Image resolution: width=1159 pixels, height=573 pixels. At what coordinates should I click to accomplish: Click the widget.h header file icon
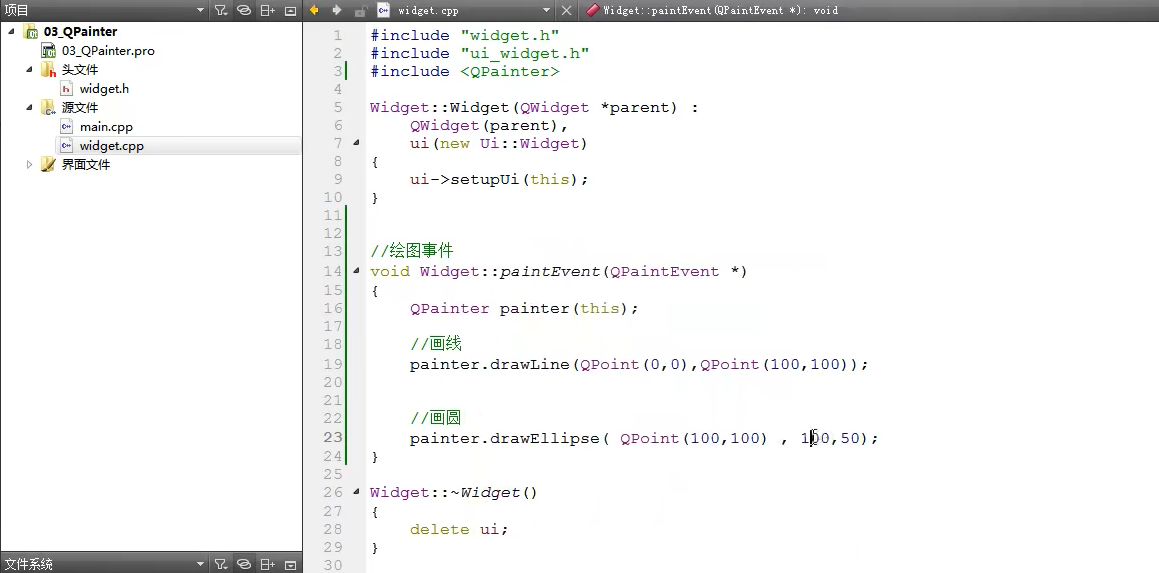[67, 89]
